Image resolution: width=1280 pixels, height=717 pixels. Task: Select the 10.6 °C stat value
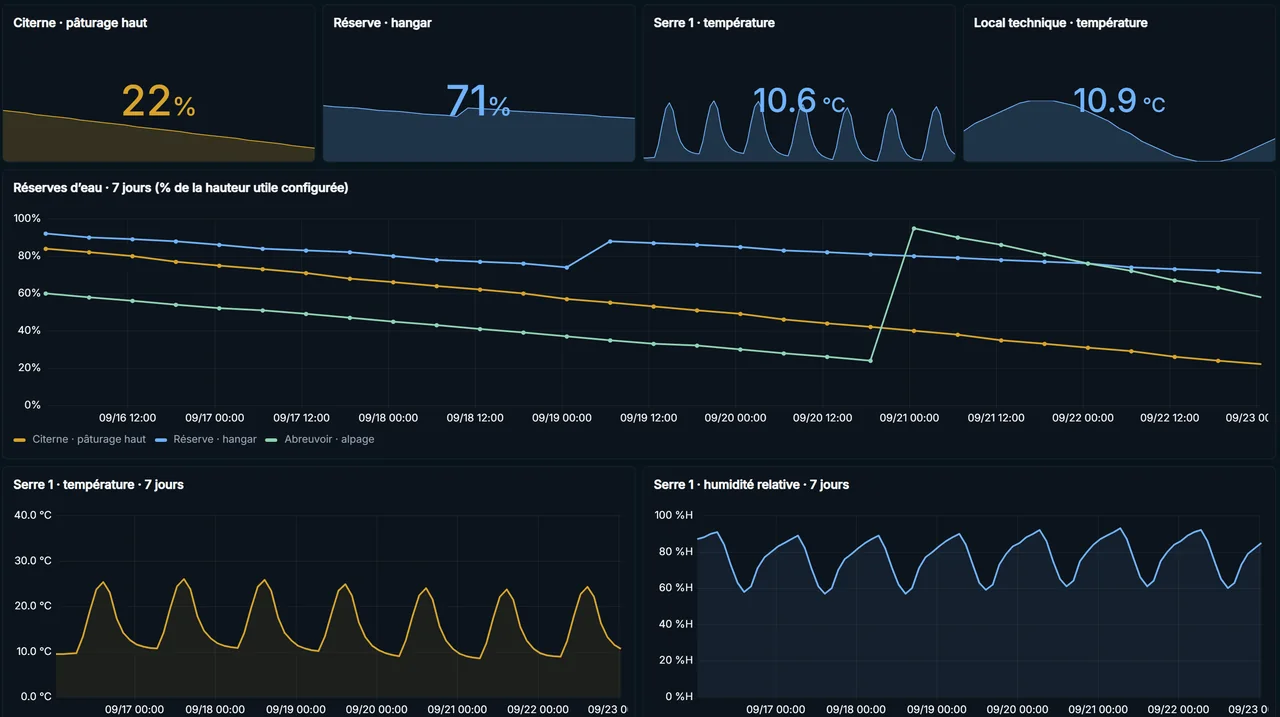[x=799, y=101]
